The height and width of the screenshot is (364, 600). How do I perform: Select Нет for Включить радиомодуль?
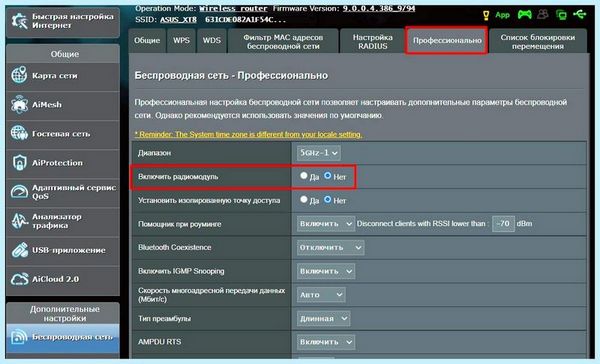(328, 176)
